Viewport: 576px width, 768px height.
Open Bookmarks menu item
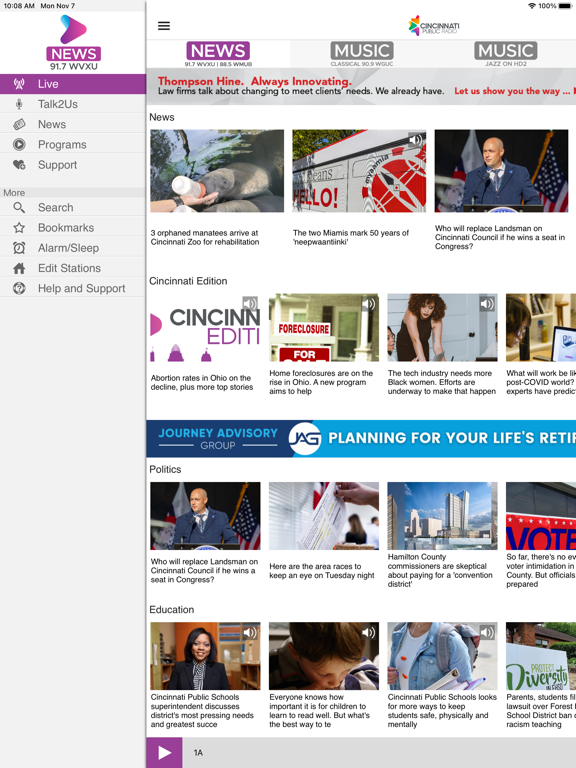[x=72, y=228]
